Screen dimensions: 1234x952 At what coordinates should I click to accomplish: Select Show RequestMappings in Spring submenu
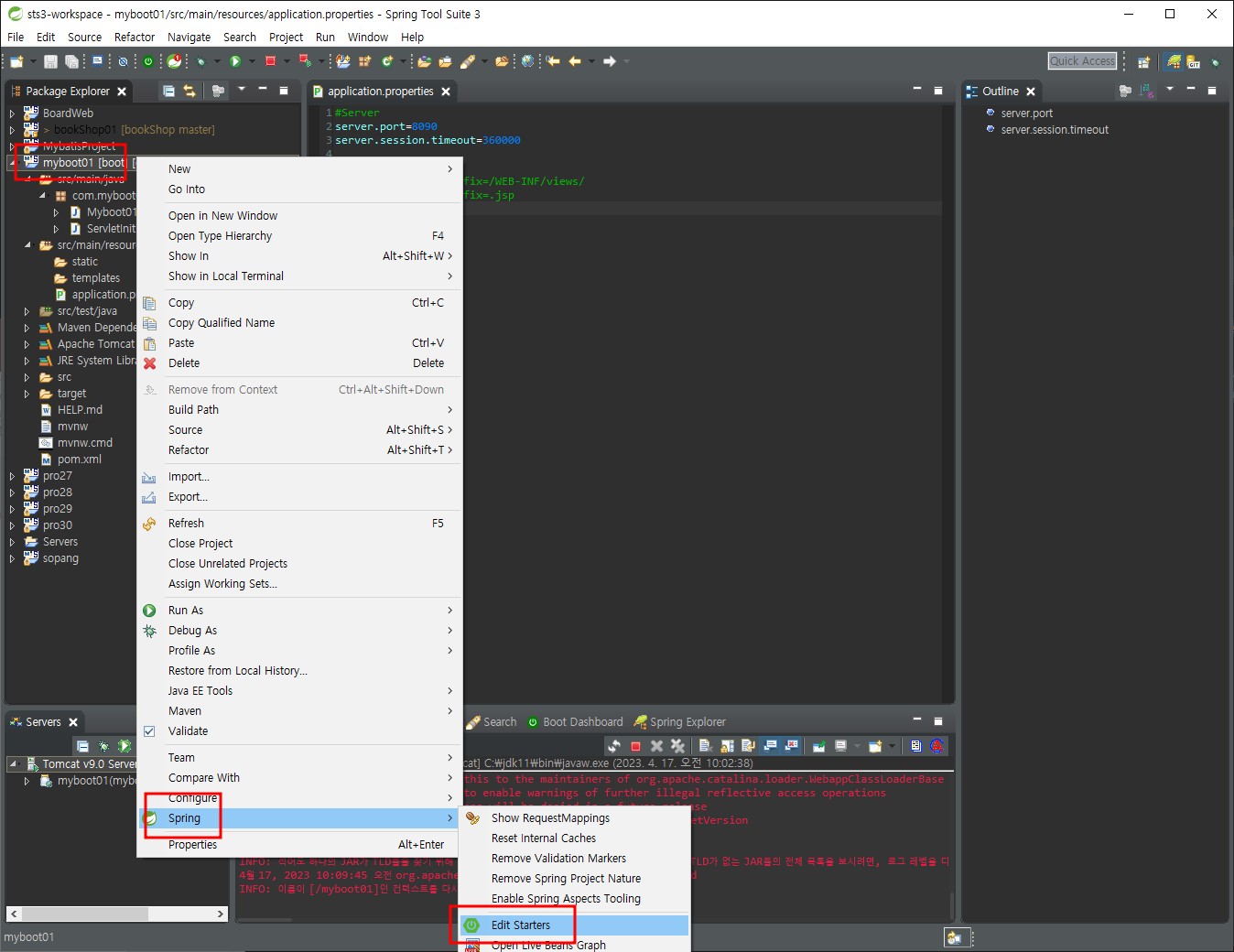point(574,818)
